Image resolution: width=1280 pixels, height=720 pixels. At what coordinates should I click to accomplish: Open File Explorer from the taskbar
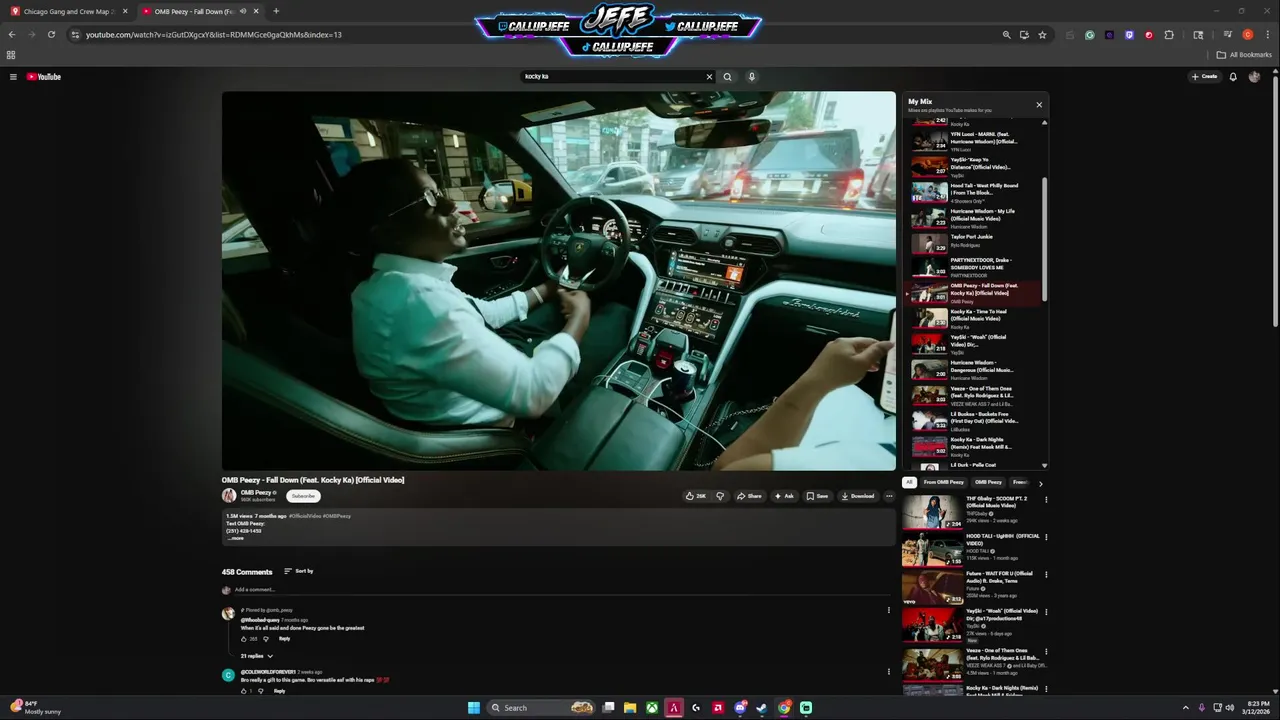(x=630, y=708)
